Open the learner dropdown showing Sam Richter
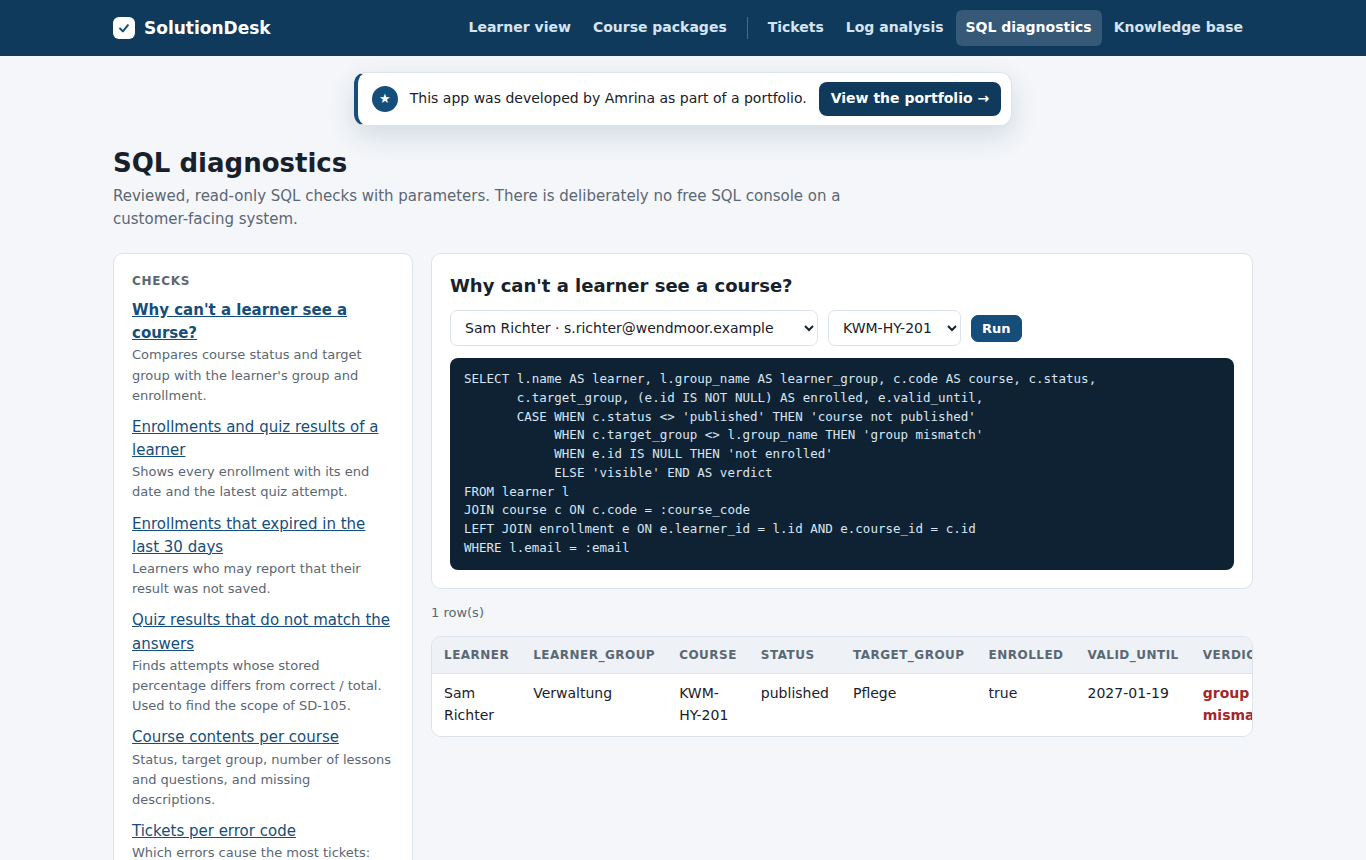 pos(634,328)
